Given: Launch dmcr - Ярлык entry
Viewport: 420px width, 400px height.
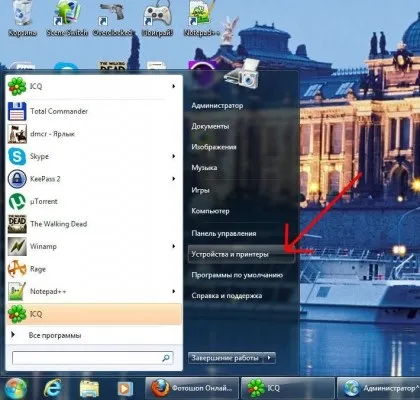Looking at the screenshot, I should pos(94,134).
